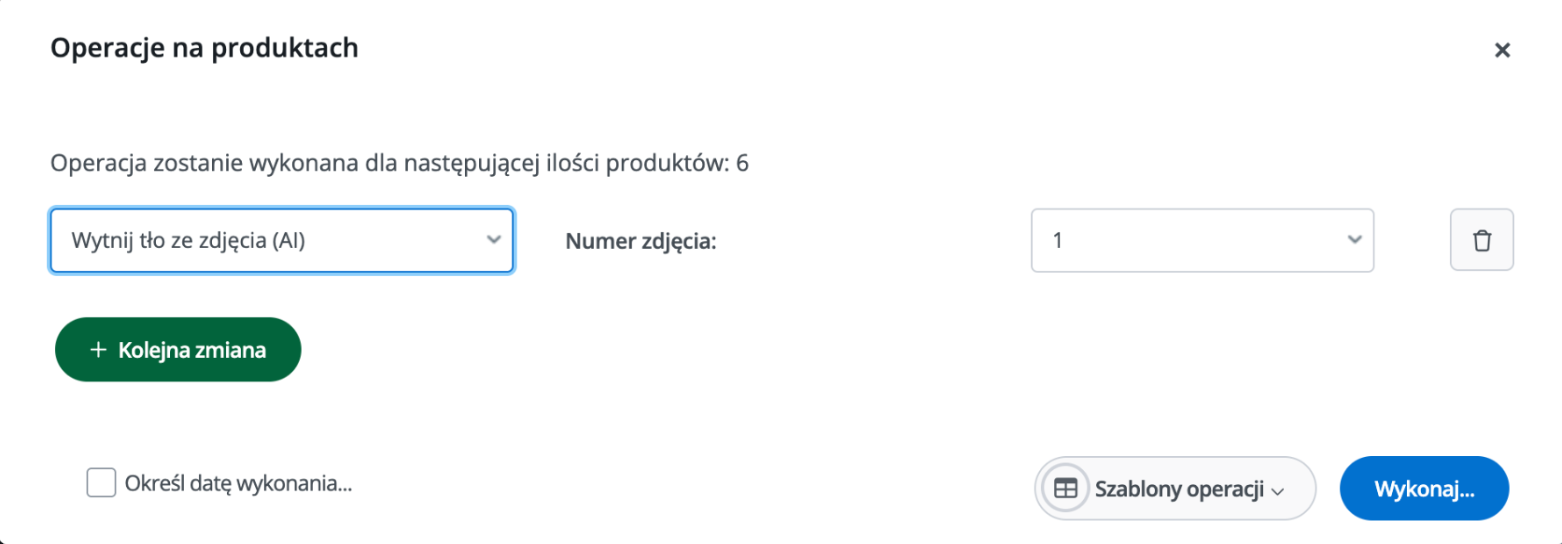Viewport: 1562px width, 544px height.
Task: Open the Numer zdjęcia dropdown showing 1
Action: click(1202, 240)
